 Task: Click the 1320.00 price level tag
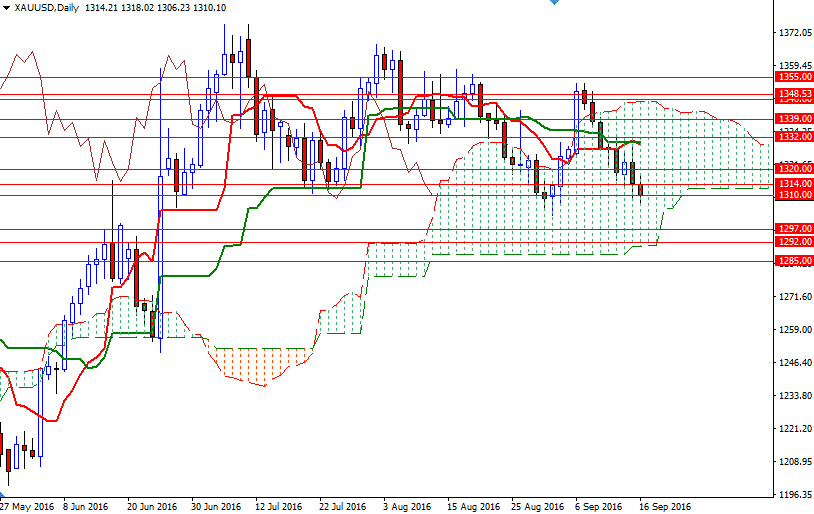tap(794, 169)
